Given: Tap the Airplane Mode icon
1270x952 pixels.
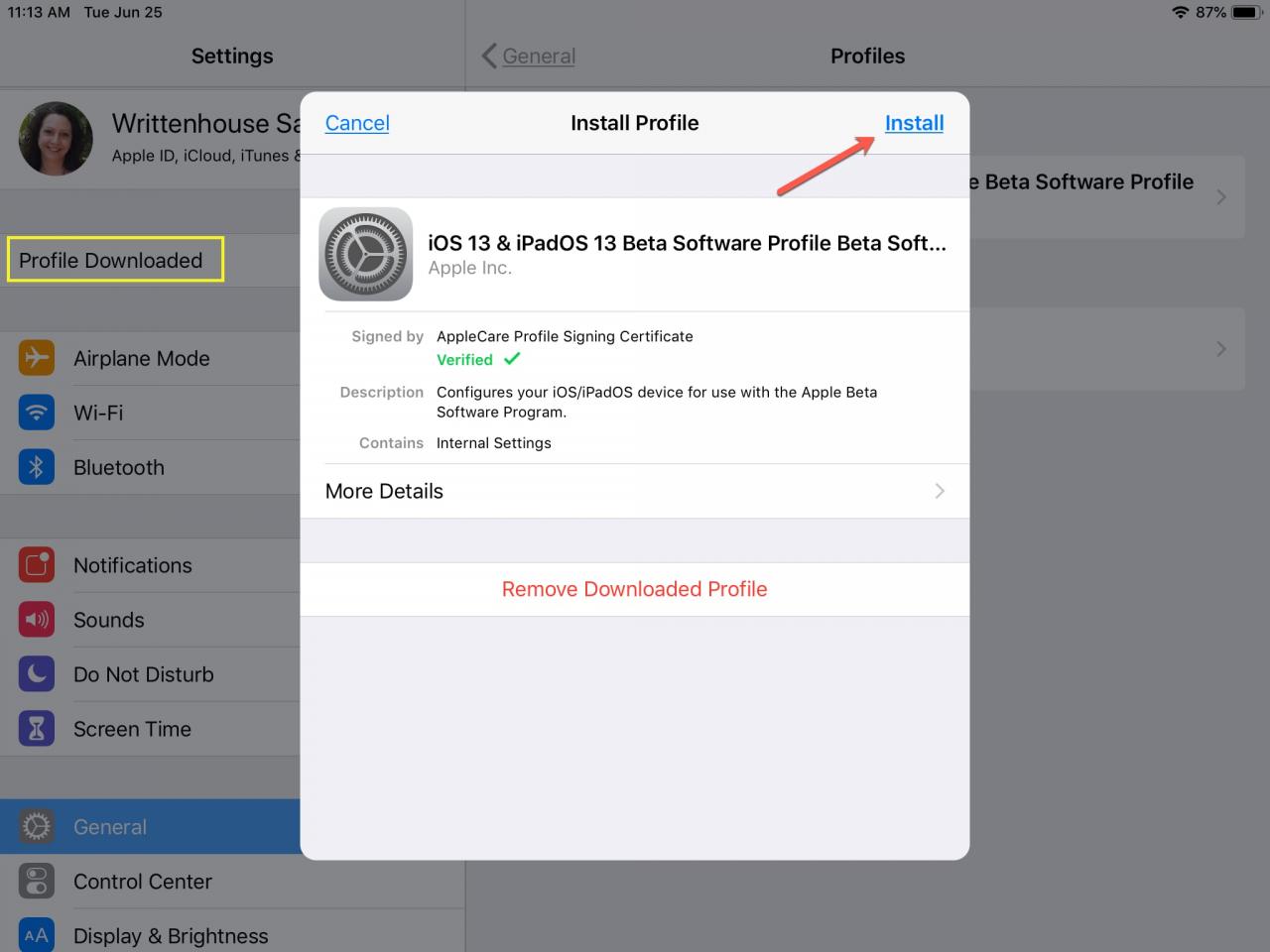Looking at the screenshot, I should coord(37,358).
